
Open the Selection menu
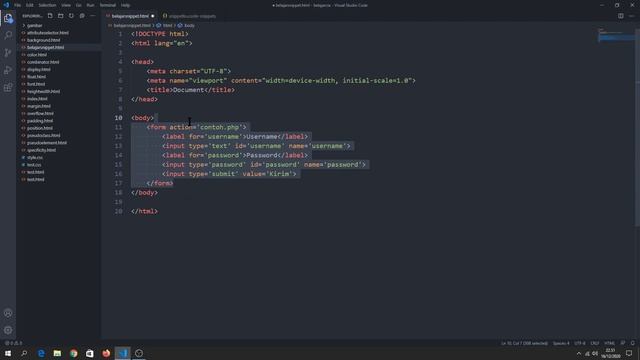pos(47,5)
